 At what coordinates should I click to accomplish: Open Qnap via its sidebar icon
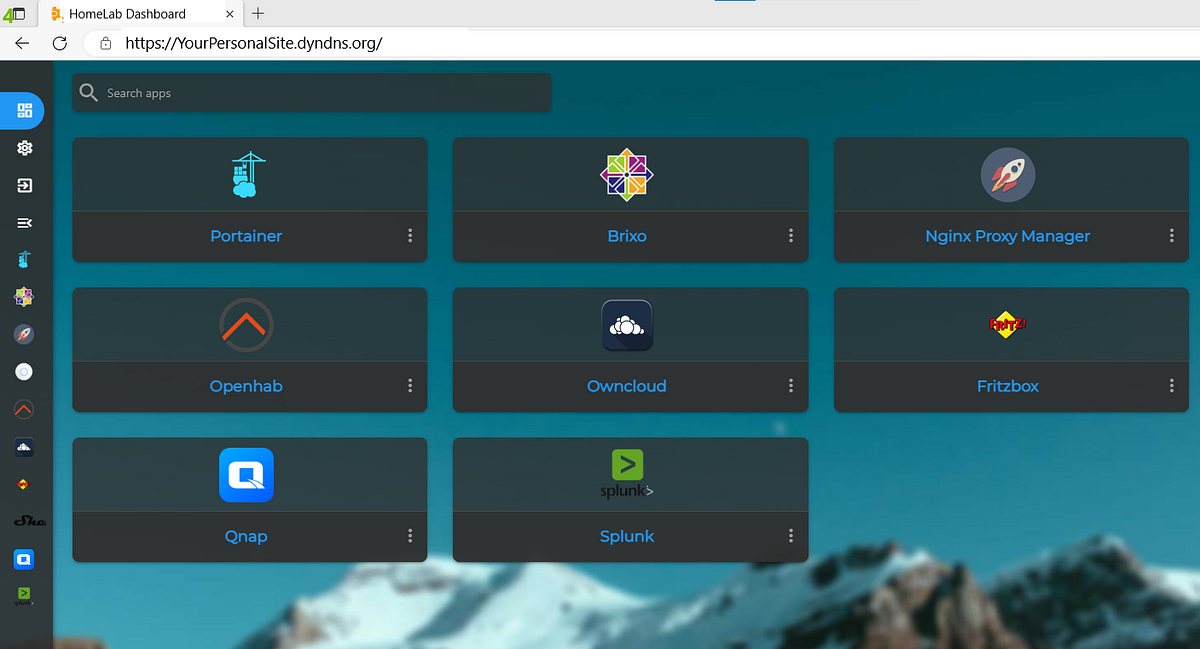[x=23, y=559]
